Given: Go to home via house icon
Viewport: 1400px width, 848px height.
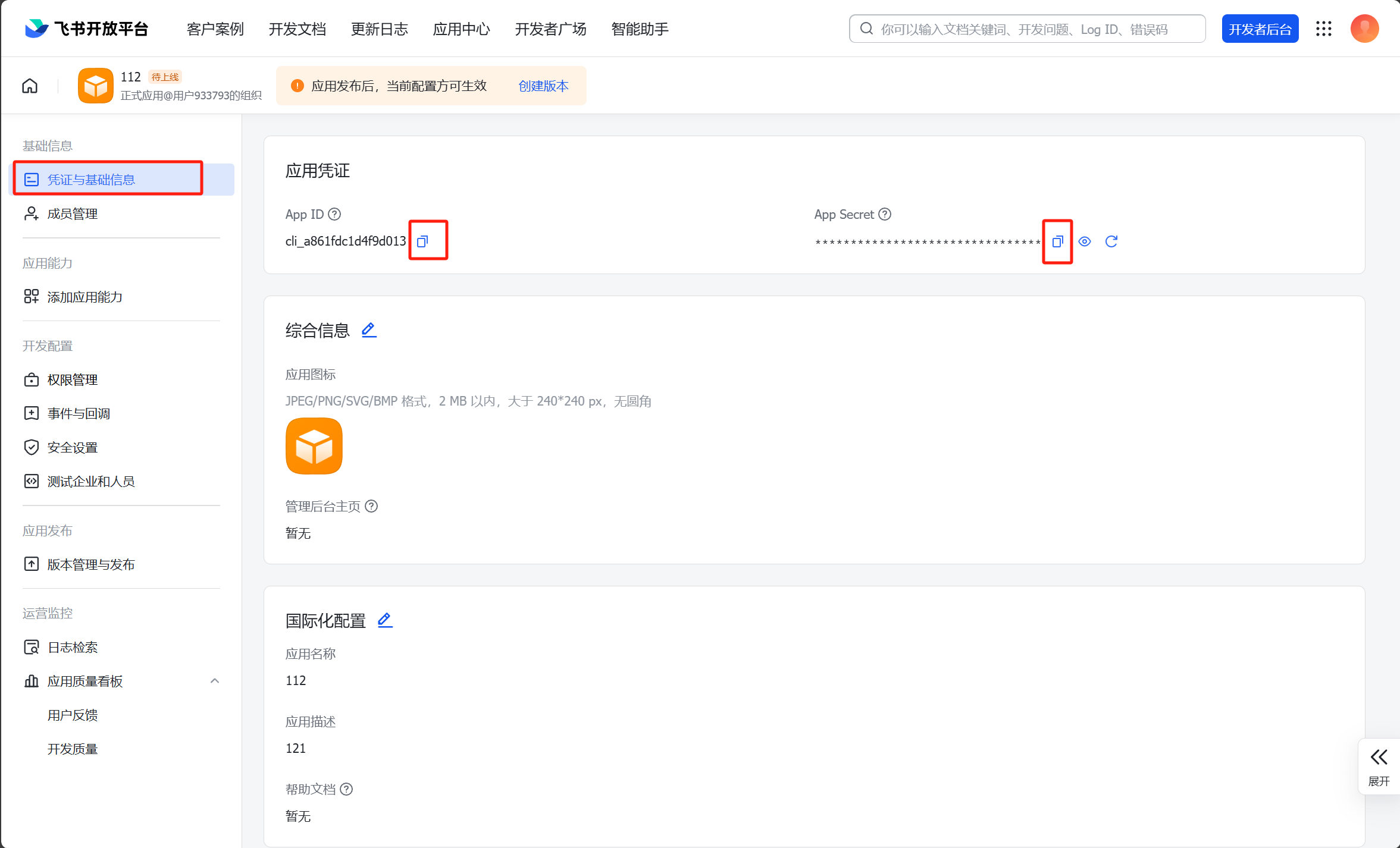Looking at the screenshot, I should point(30,86).
